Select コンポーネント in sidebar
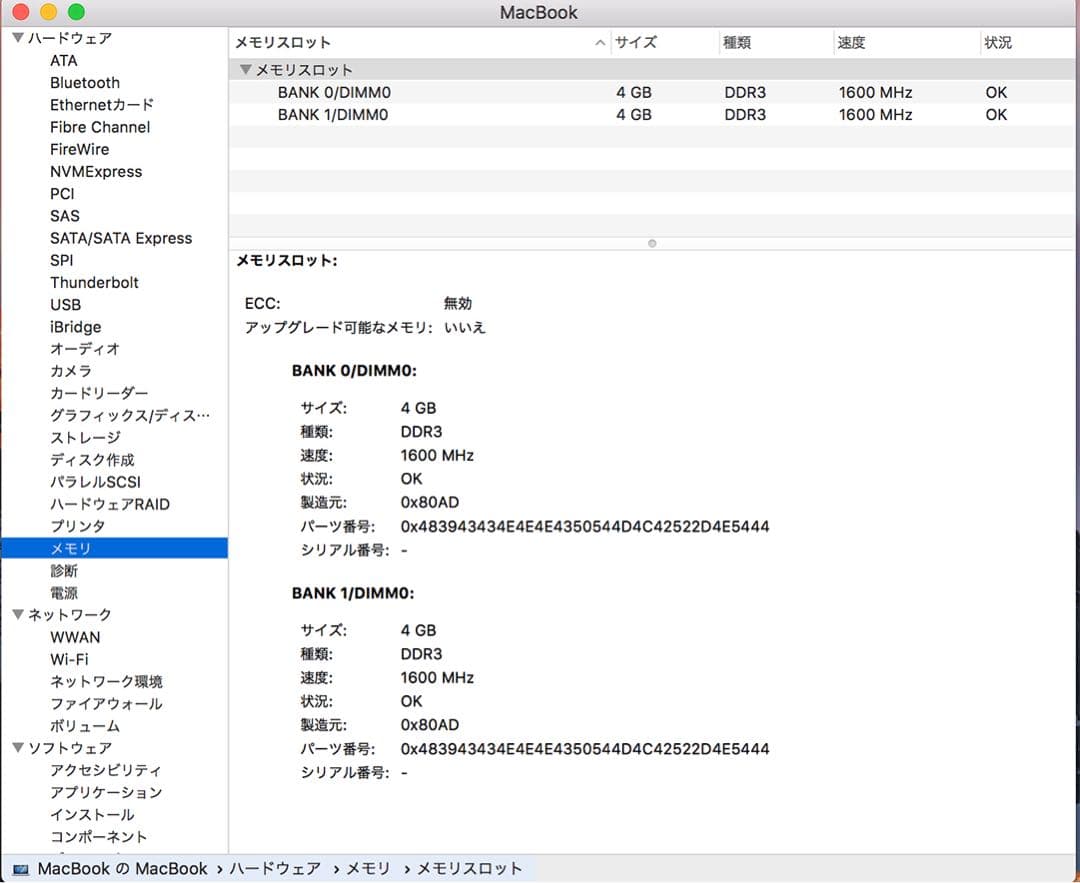This screenshot has width=1080, height=883. click(99, 837)
